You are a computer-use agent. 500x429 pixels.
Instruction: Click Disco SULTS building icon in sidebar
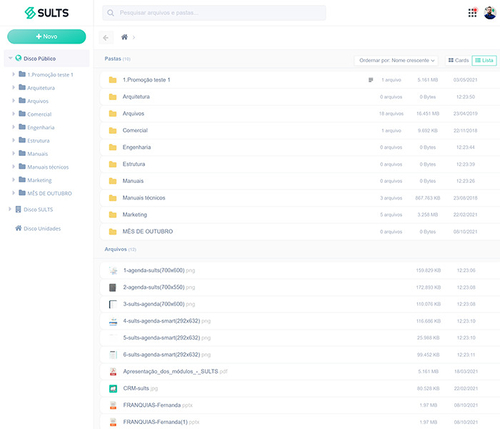18,209
